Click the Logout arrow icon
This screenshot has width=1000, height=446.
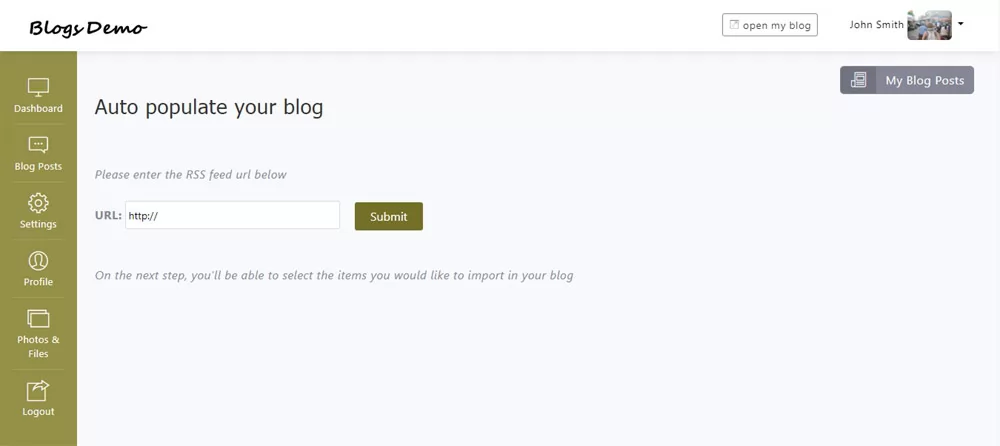click(x=38, y=390)
